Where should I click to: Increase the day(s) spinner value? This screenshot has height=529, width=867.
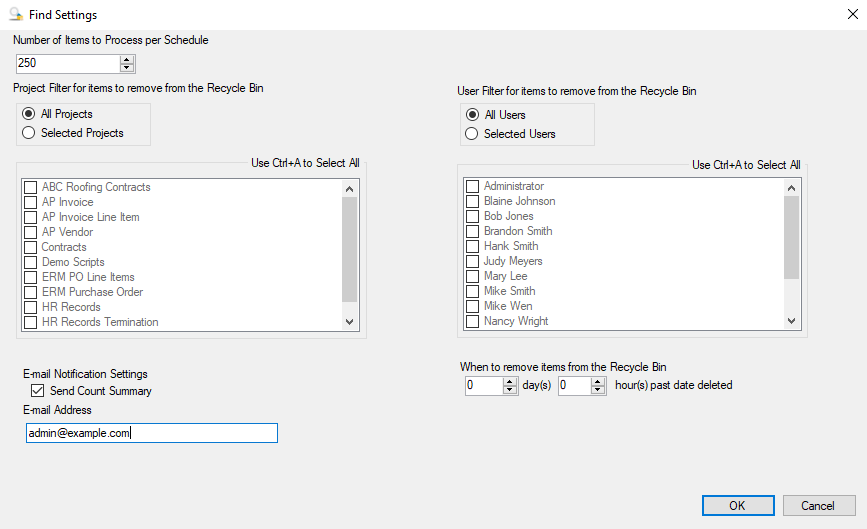coord(510,381)
